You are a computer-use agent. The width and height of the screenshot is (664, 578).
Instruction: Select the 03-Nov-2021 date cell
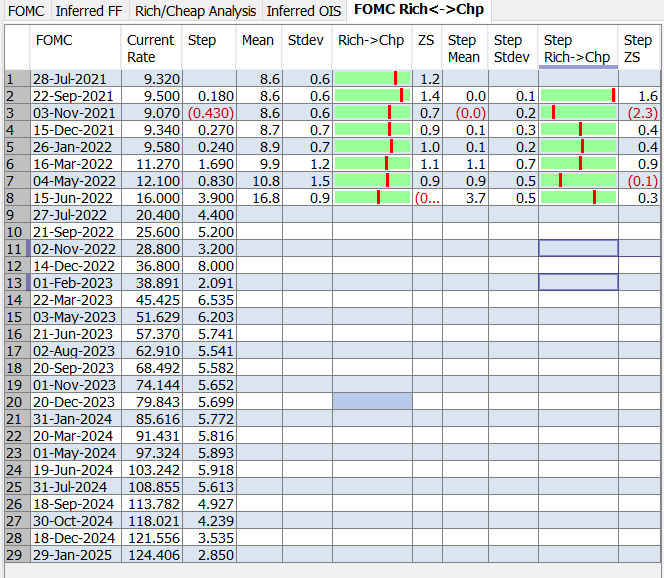(x=76, y=113)
